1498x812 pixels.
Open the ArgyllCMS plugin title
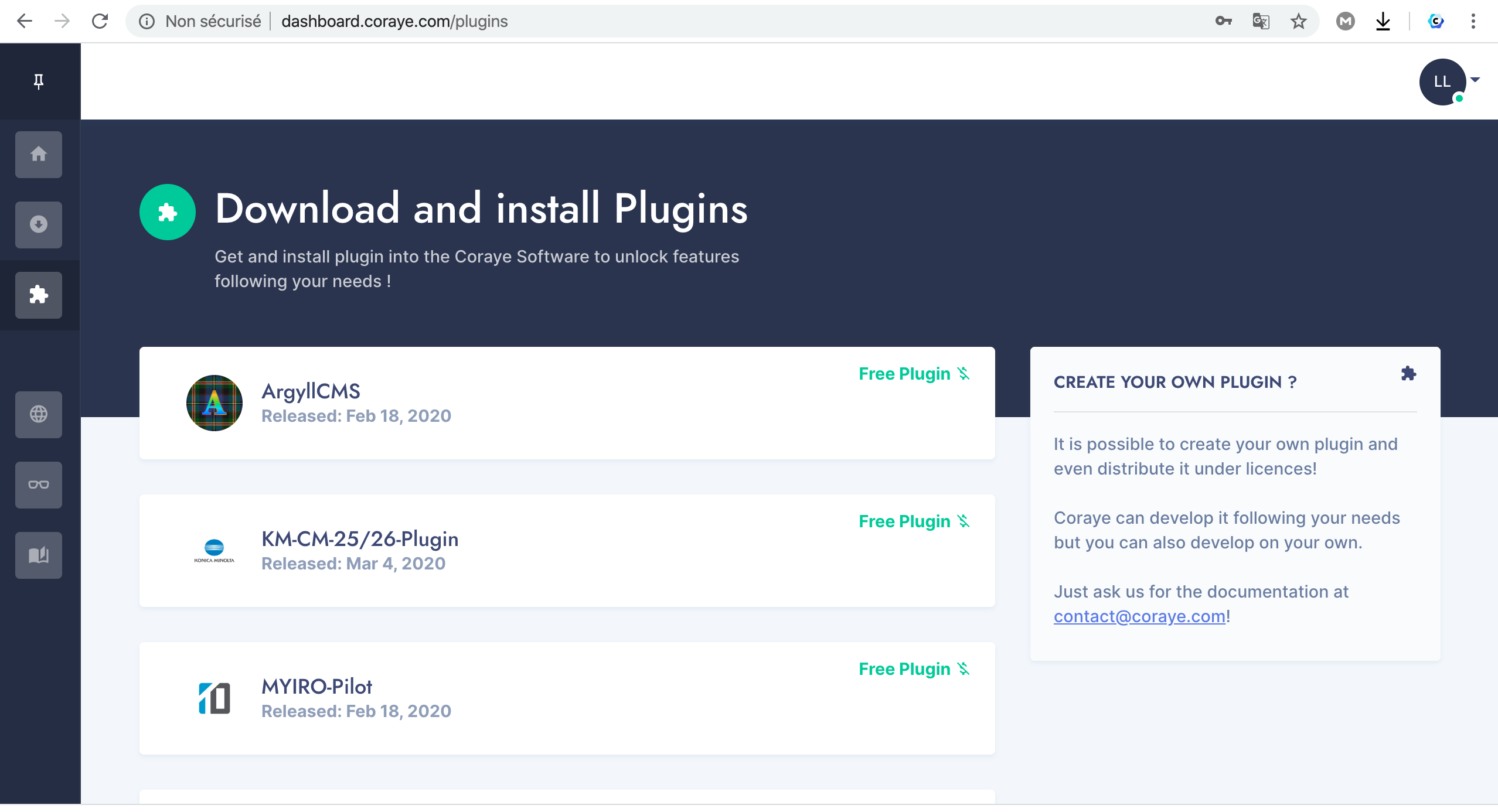(311, 391)
